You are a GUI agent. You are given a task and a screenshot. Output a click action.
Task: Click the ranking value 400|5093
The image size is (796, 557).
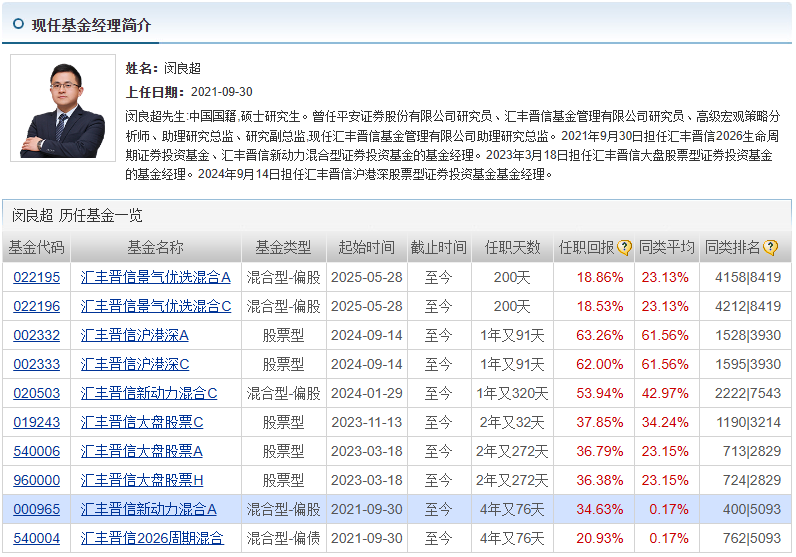tap(752, 509)
